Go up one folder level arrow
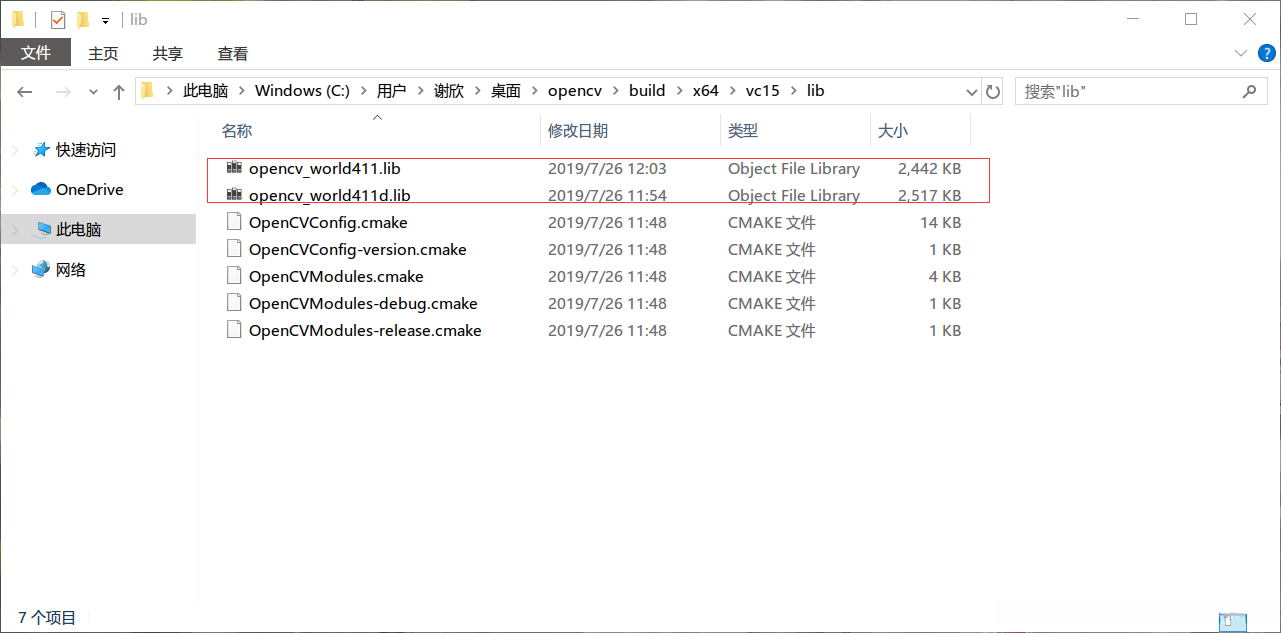The image size is (1281, 633). click(x=119, y=91)
